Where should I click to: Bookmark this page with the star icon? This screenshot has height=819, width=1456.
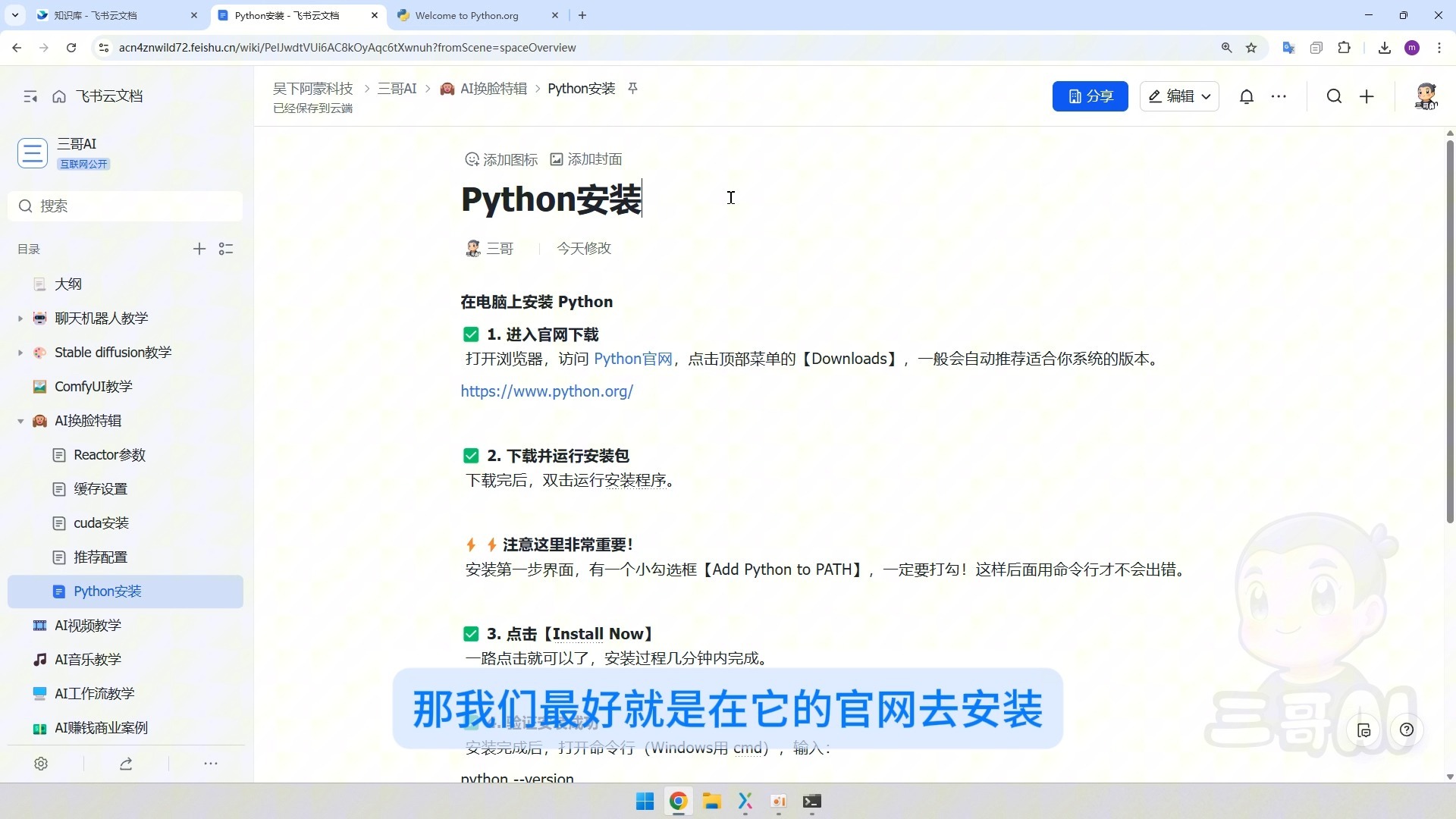pos(1251,48)
